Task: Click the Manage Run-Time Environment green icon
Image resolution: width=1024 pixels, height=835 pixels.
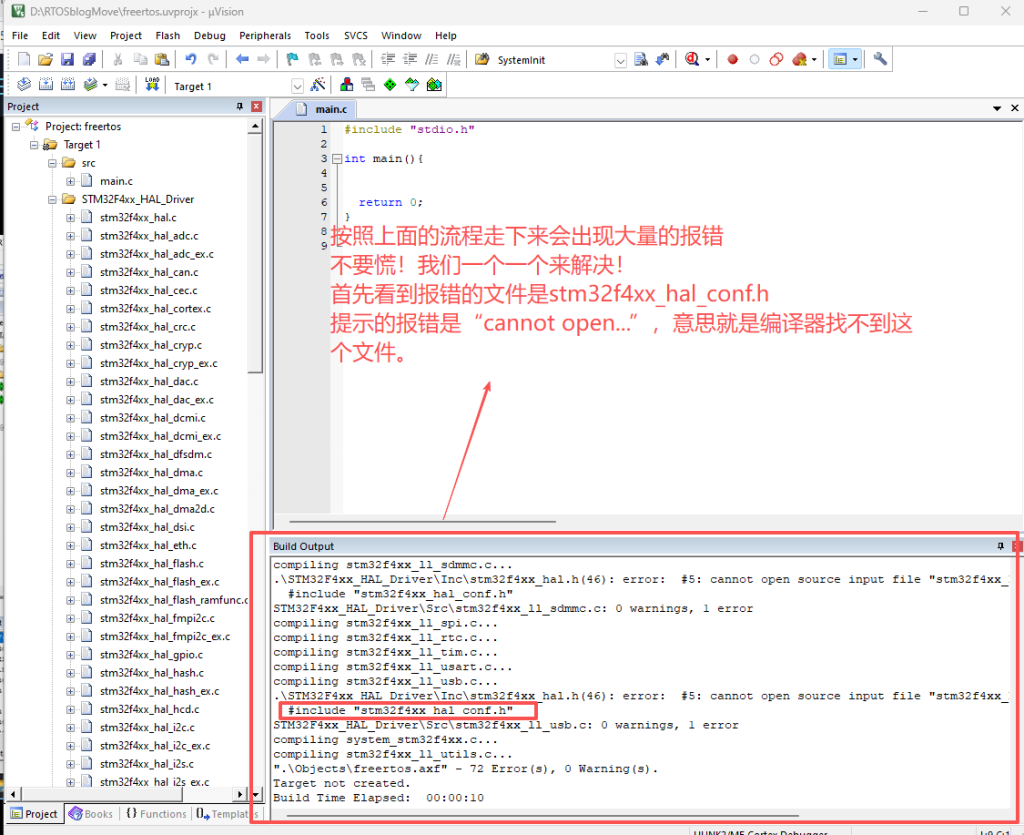Action: (390, 85)
